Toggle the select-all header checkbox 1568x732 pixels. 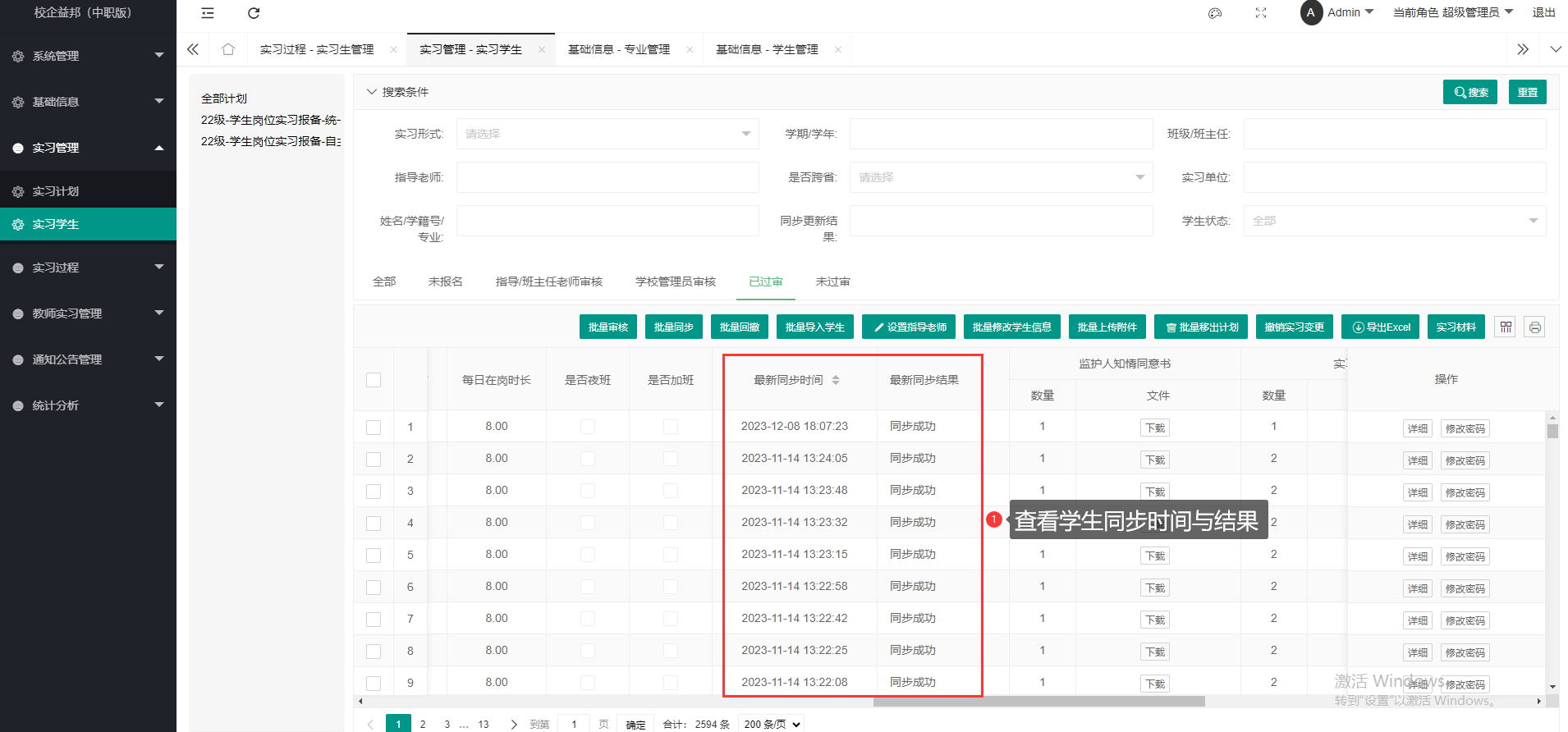tap(374, 380)
